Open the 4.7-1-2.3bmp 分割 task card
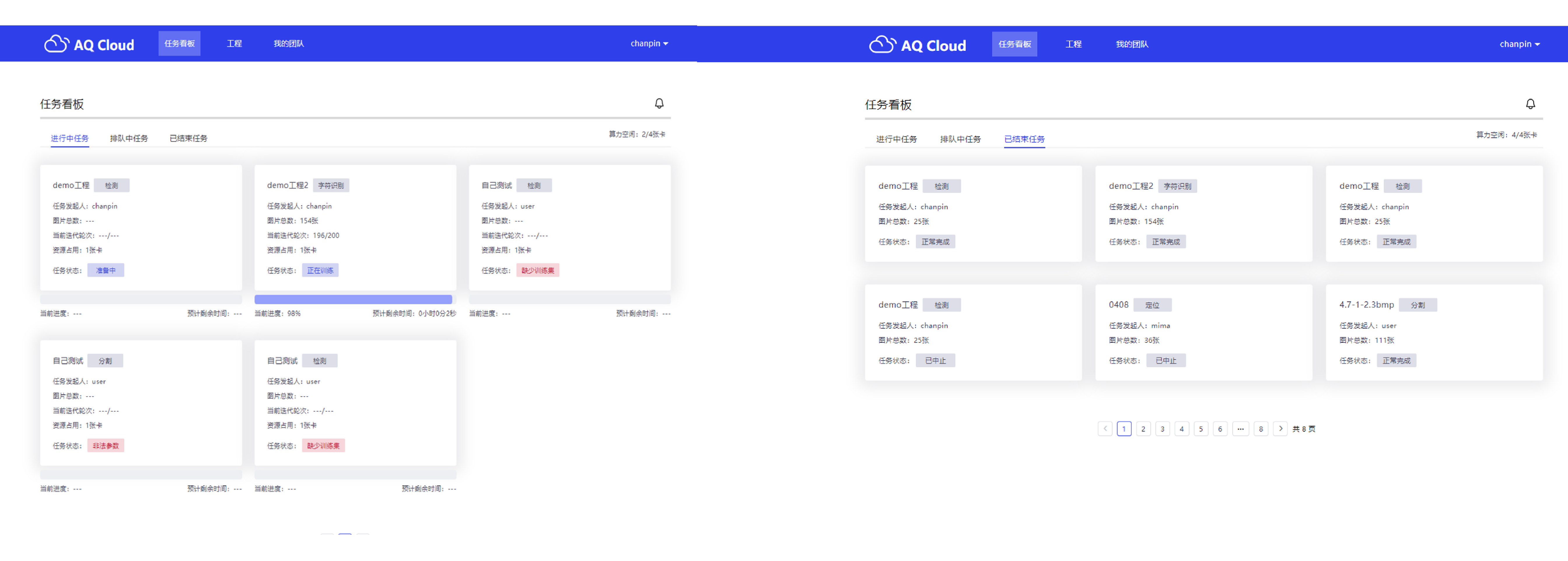1568x561 pixels. click(x=1434, y=332)
